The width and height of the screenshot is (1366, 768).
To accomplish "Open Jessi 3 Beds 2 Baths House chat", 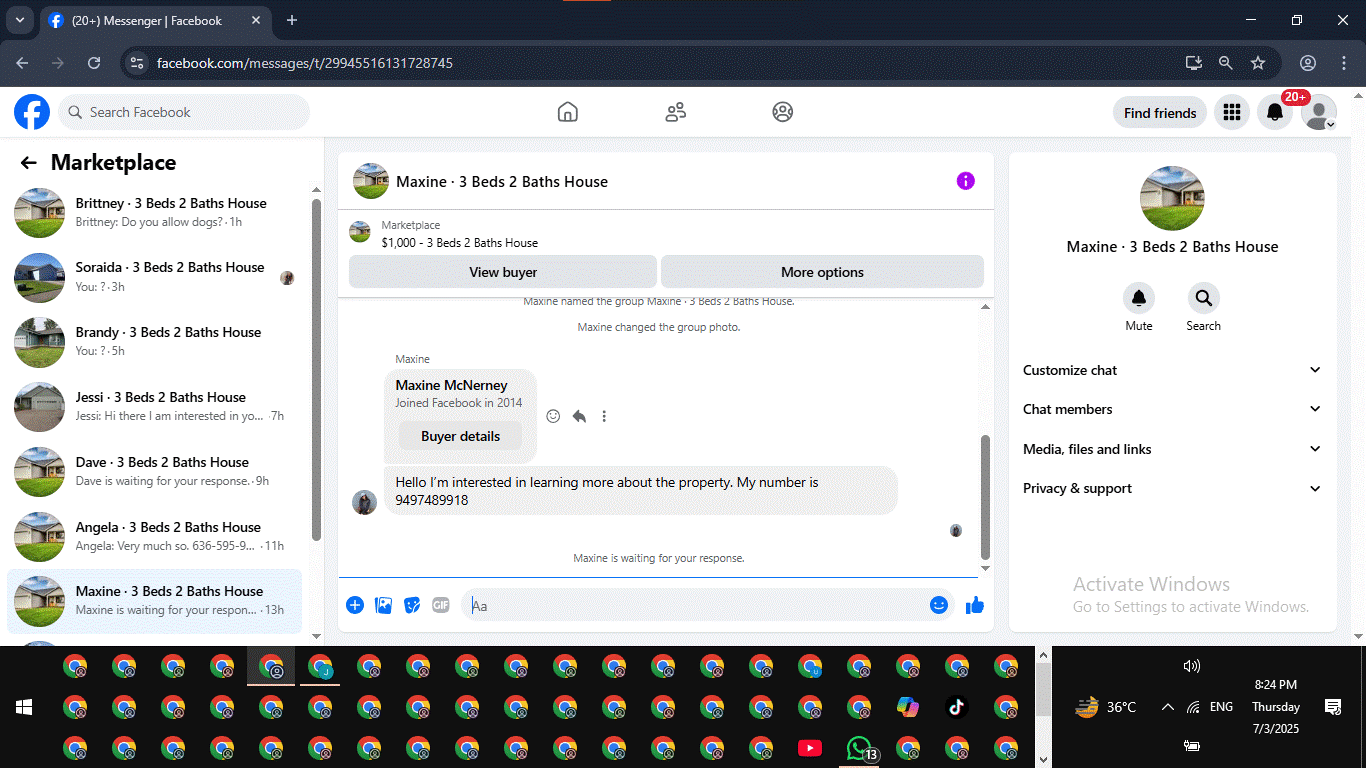I will 155,407.
